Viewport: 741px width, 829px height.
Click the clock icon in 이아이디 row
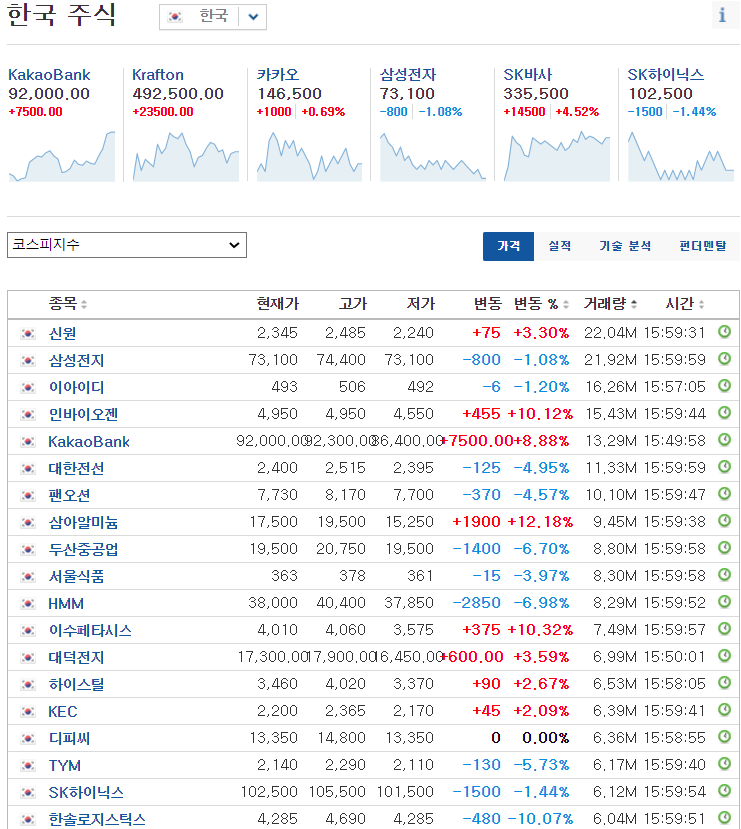724,386
